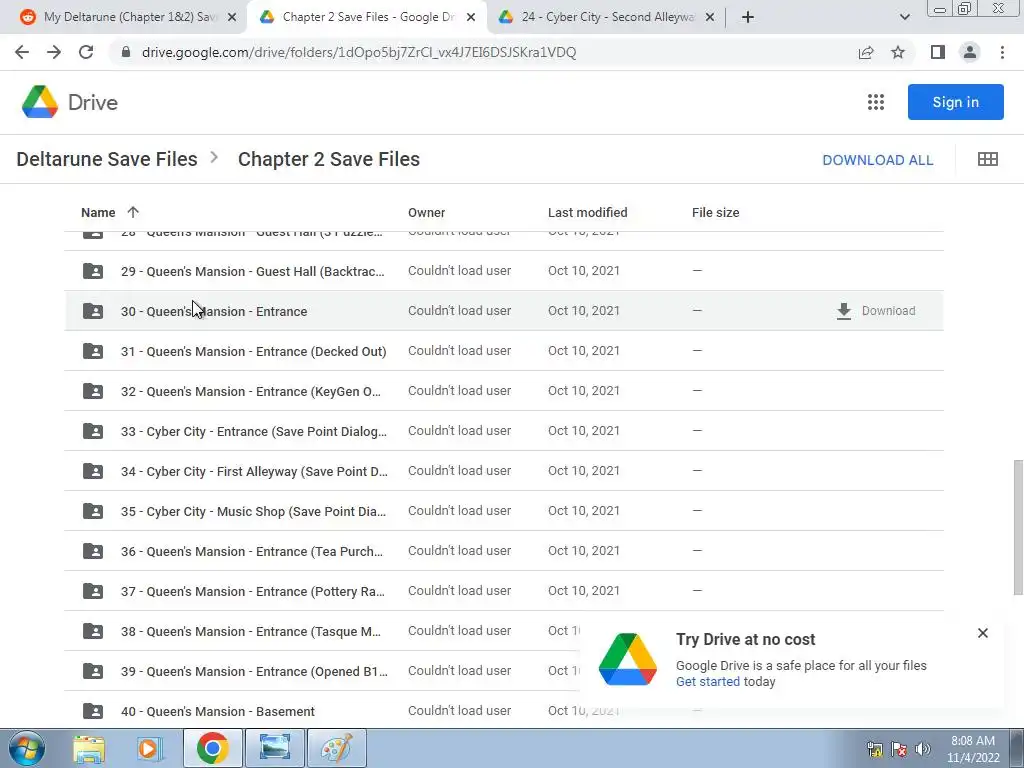Click the picture viewer taskbar icon

(274, 748)
